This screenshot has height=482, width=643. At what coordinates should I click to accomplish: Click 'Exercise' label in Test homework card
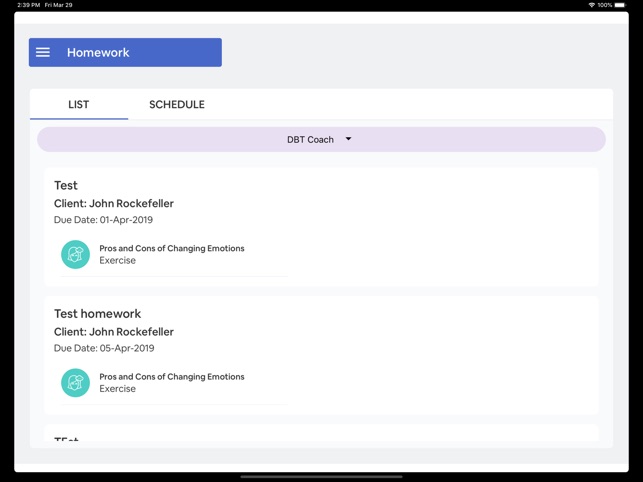click(x=117, y=389)
